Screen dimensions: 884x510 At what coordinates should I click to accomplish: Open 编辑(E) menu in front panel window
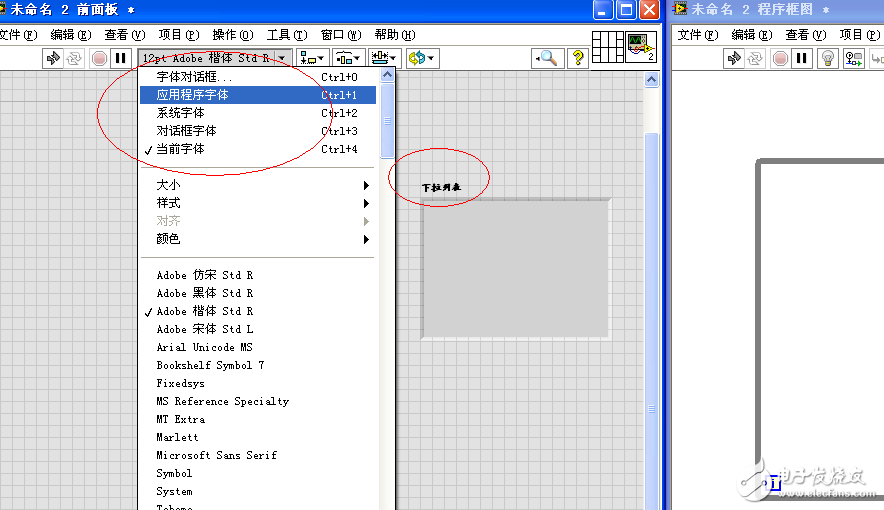pos(70,35)
